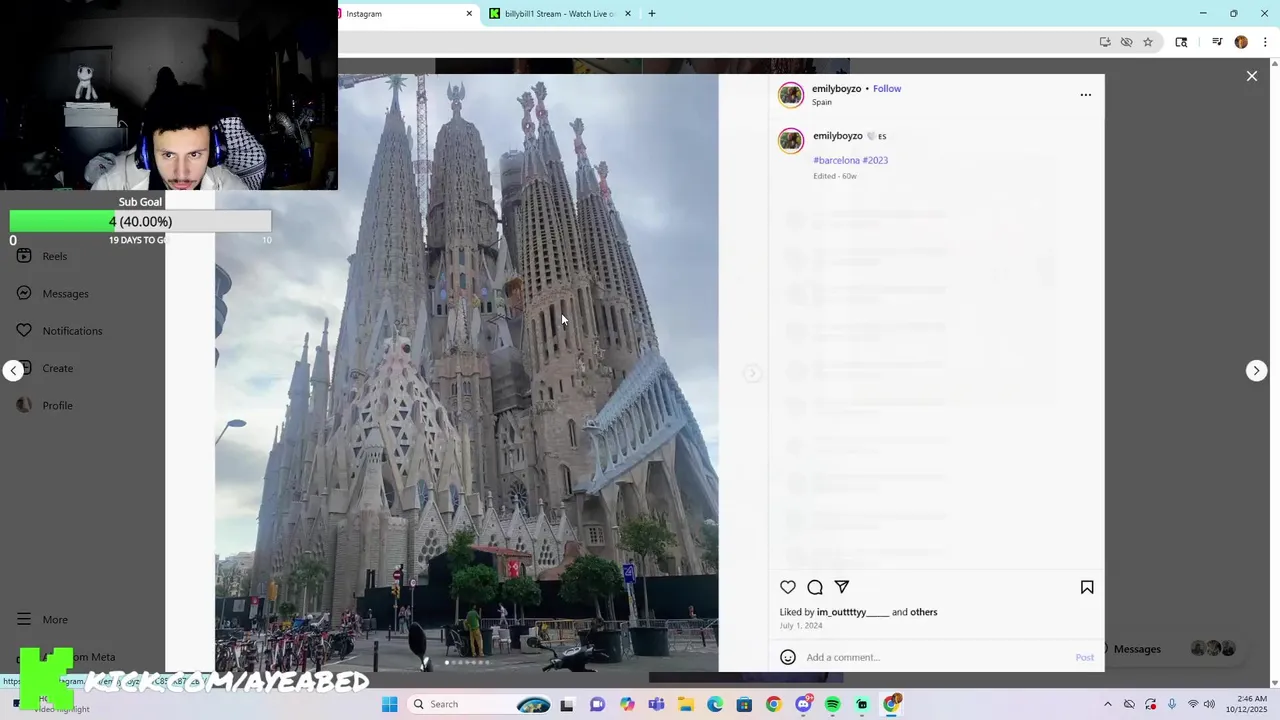1280x720 pixels.
Task: Open Spain location link
Action: pyautogui.click(x=822, y=102)
